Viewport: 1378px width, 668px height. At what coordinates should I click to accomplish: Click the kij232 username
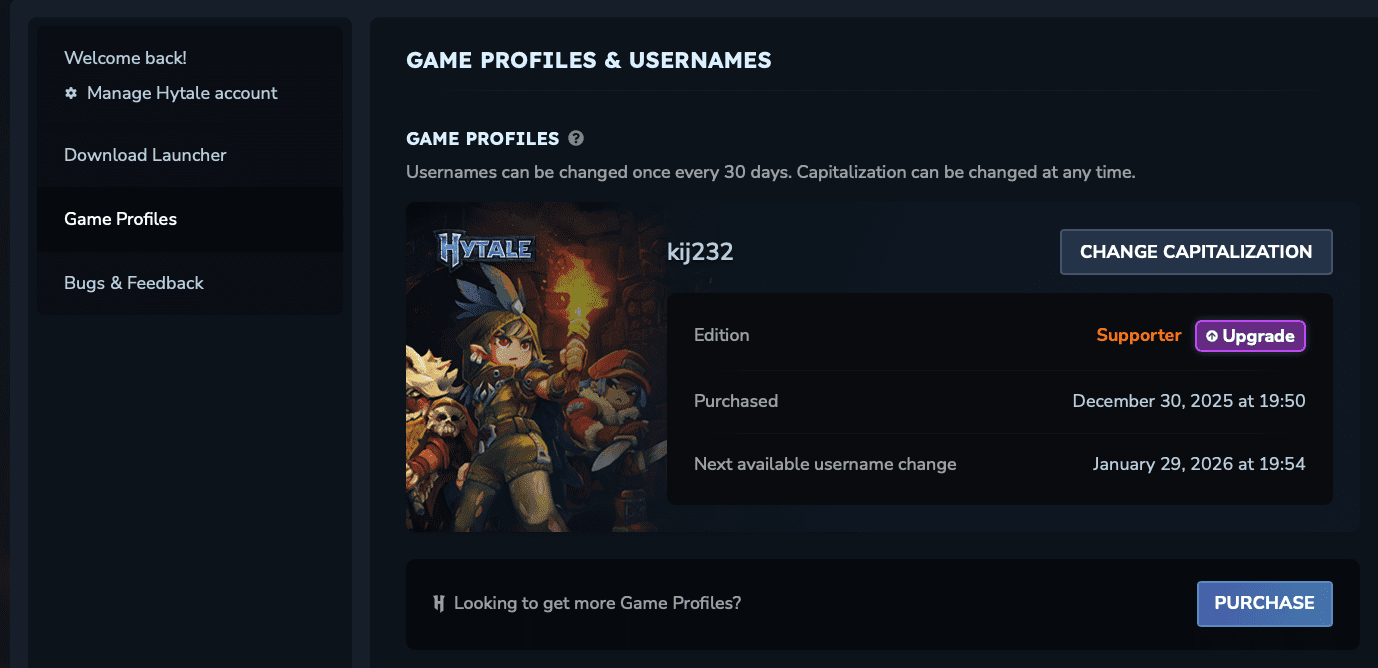click(701, 252)
